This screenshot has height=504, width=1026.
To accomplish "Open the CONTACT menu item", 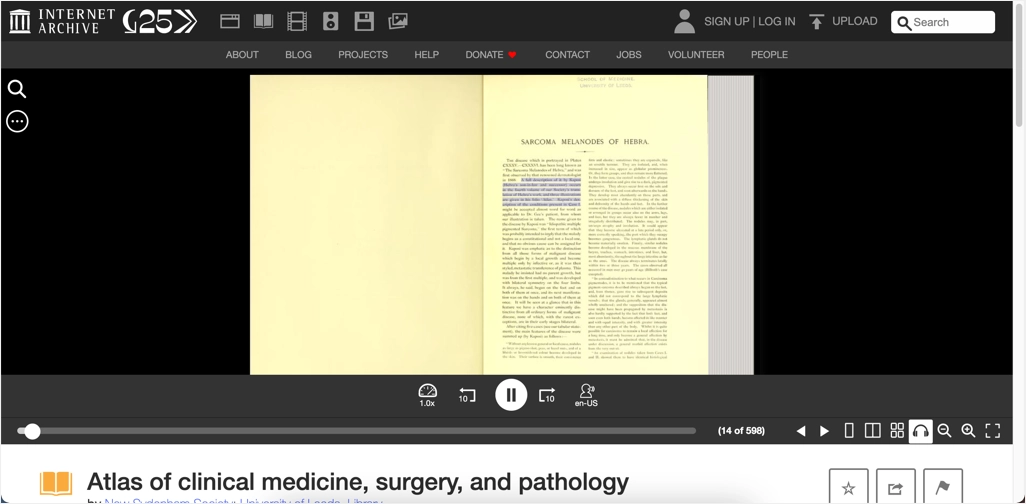I will [x=567, y=55].
